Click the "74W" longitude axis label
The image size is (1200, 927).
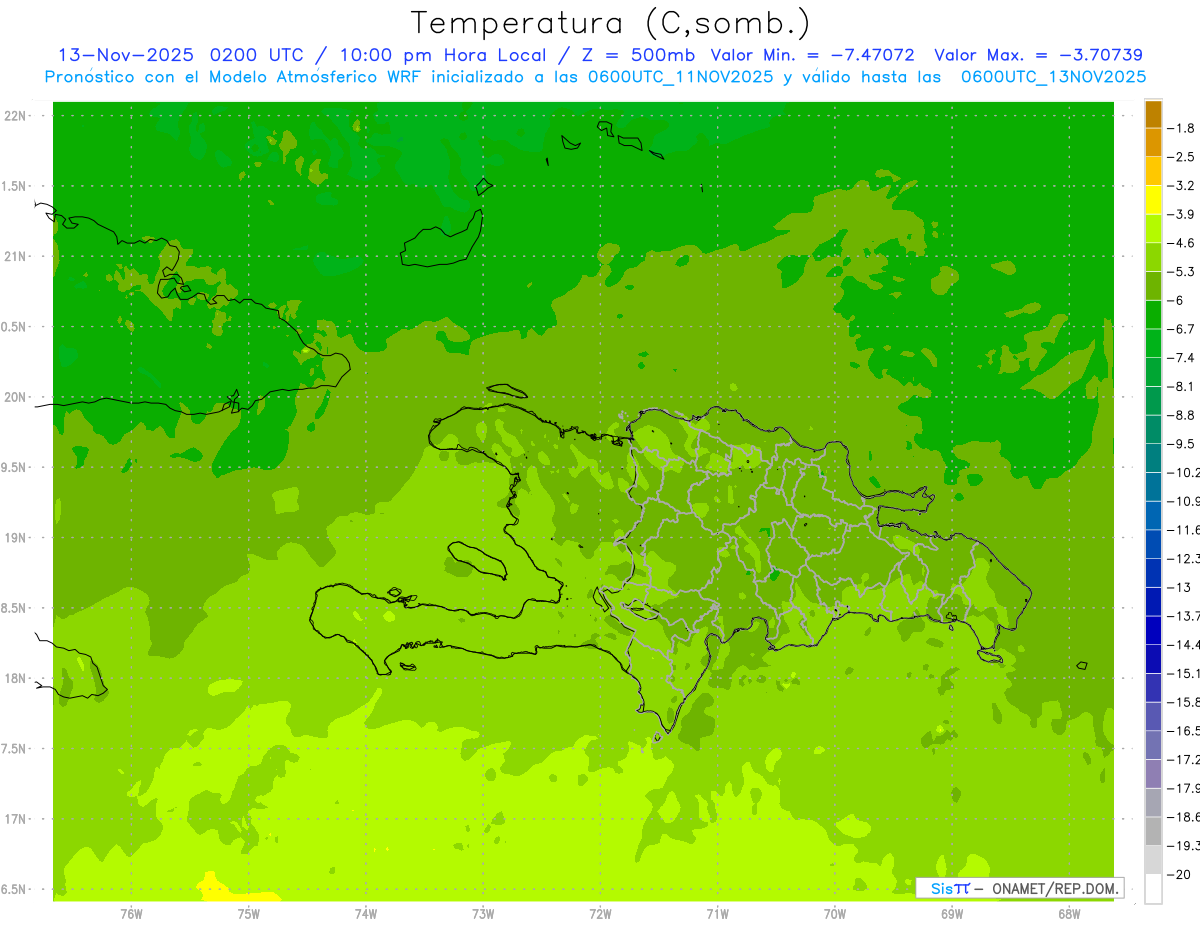366,914
